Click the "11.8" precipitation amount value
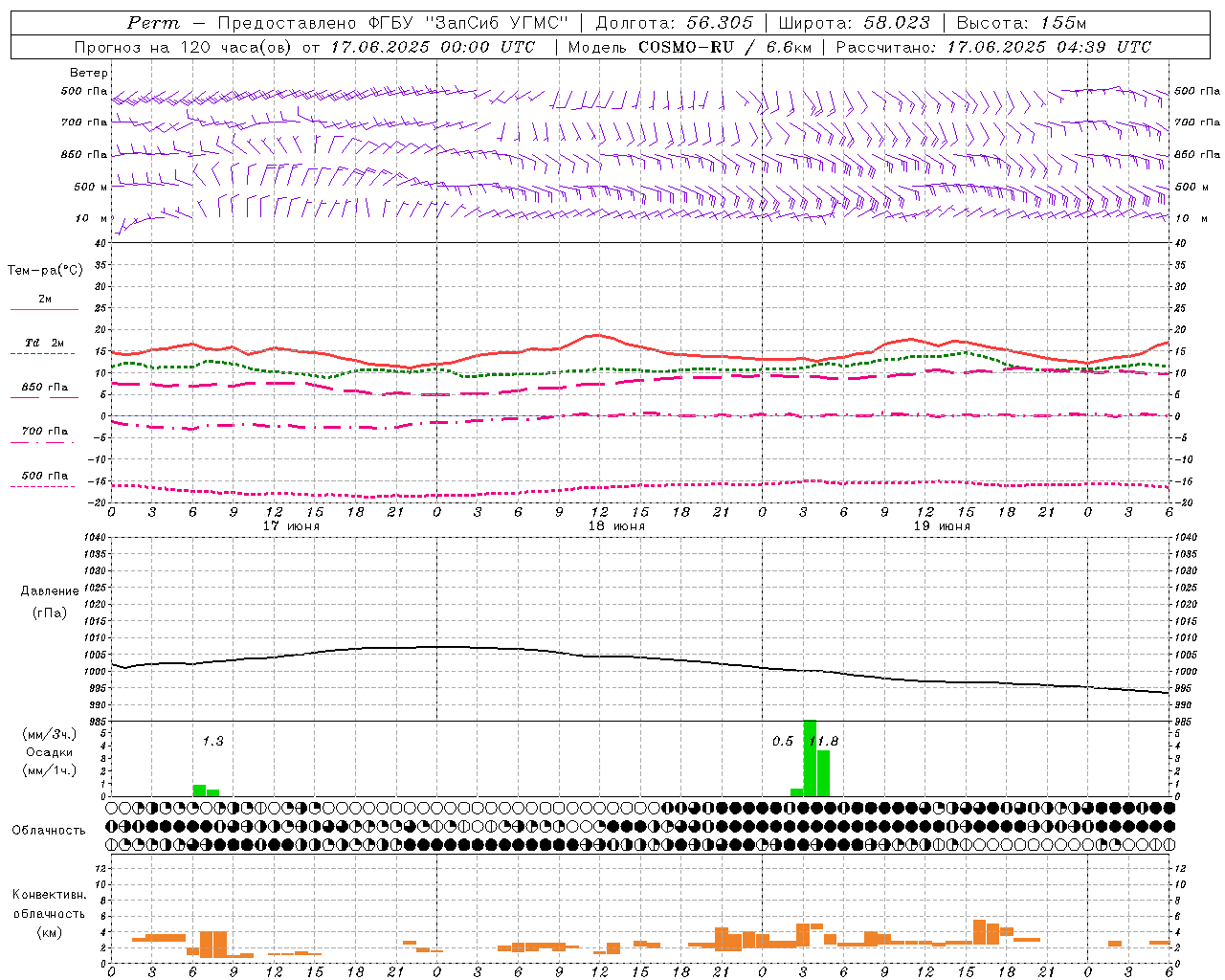This screenshot has width=1225, height=980. click(x=824, y=741)
